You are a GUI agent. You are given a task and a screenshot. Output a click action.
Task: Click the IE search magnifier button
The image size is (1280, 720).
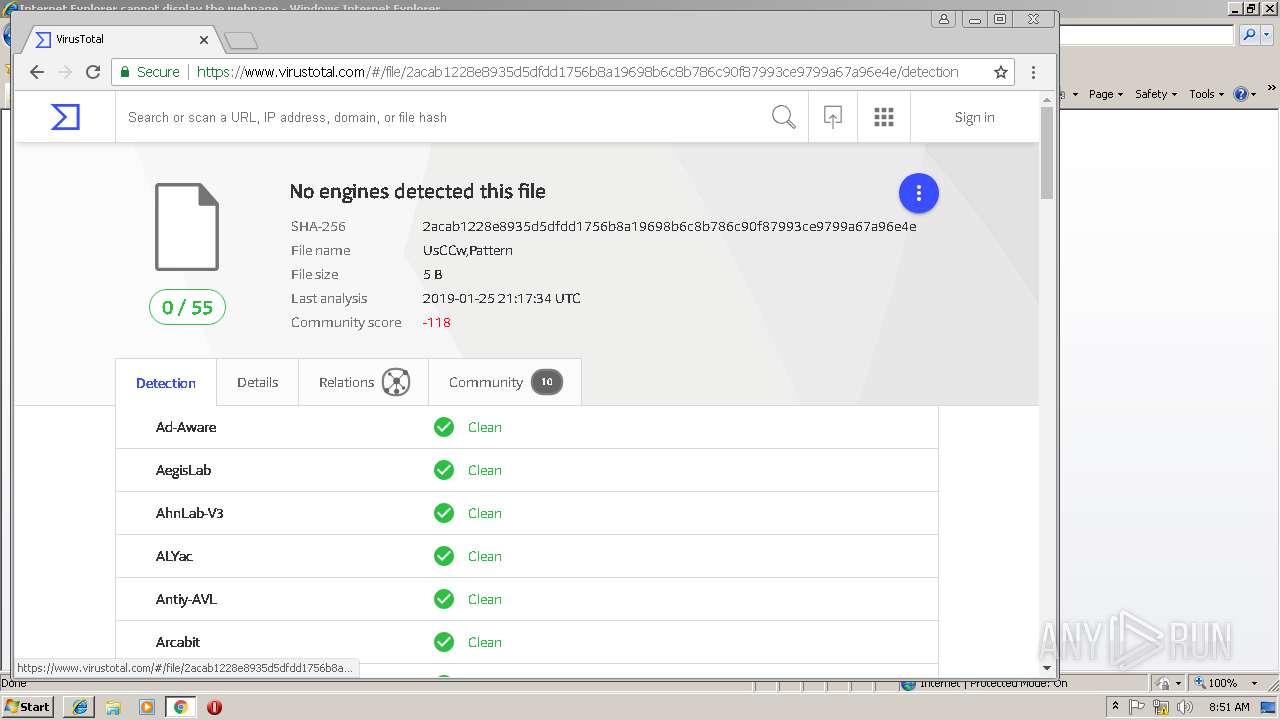[1249, 35]
